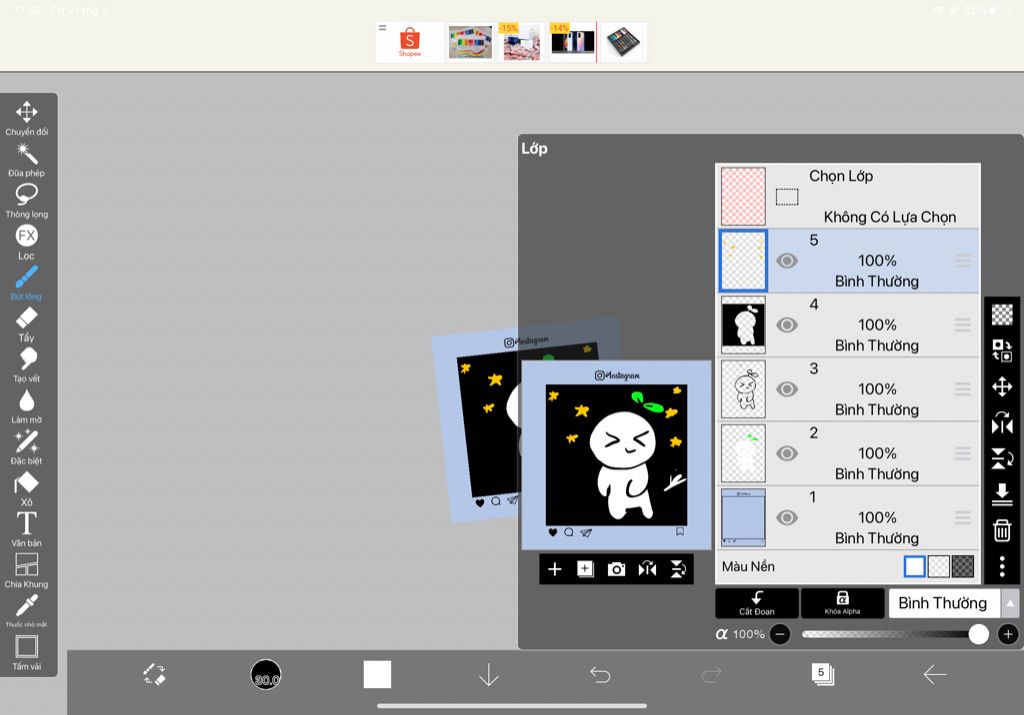Select layer 2 thumbnail
Viewport: 1024px width, 715px height.
[743, 453]
